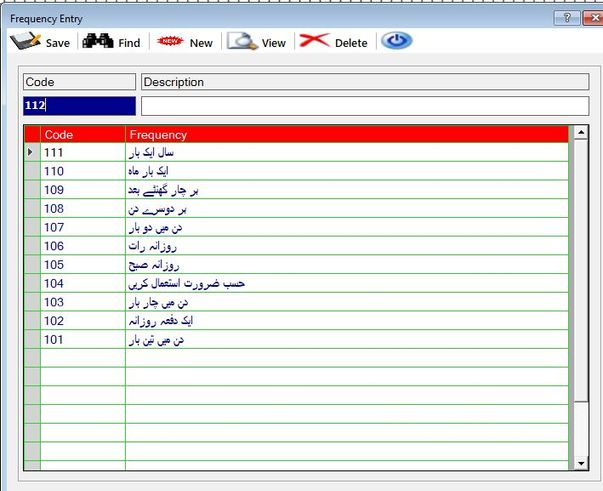Click the vertical scrollbar thumb of grid
Screen dimensions: 603x491
(x=581, y=271)
